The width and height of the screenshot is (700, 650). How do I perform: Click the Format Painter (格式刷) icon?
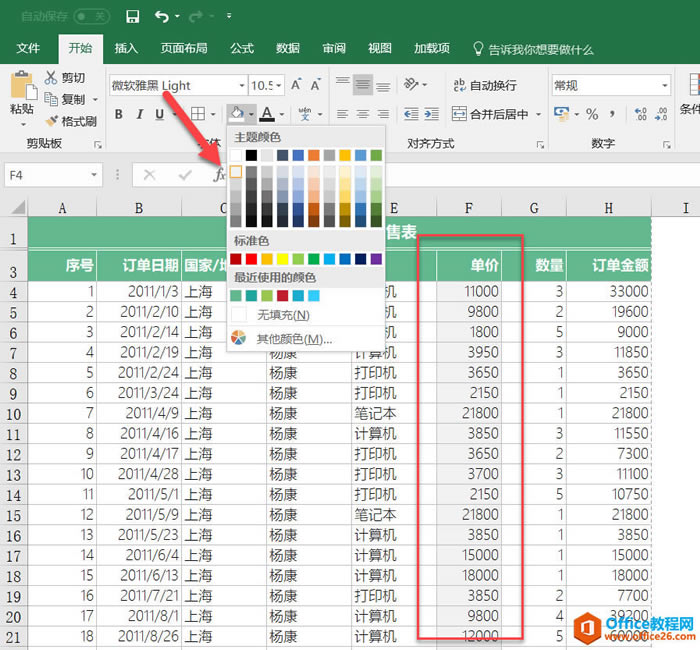tap(51, 121)
